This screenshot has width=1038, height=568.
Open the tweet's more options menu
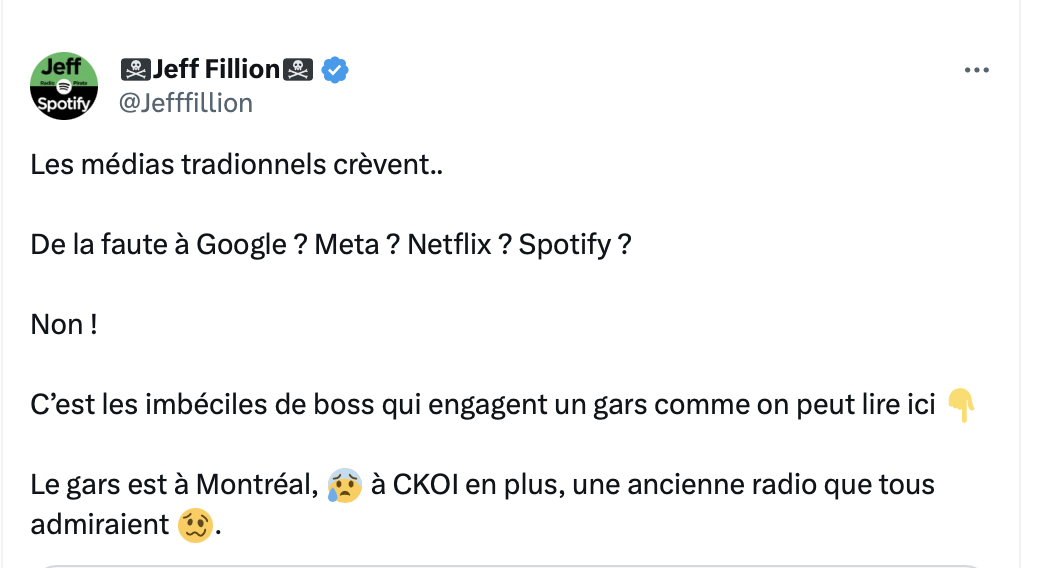tap(975, 71)
